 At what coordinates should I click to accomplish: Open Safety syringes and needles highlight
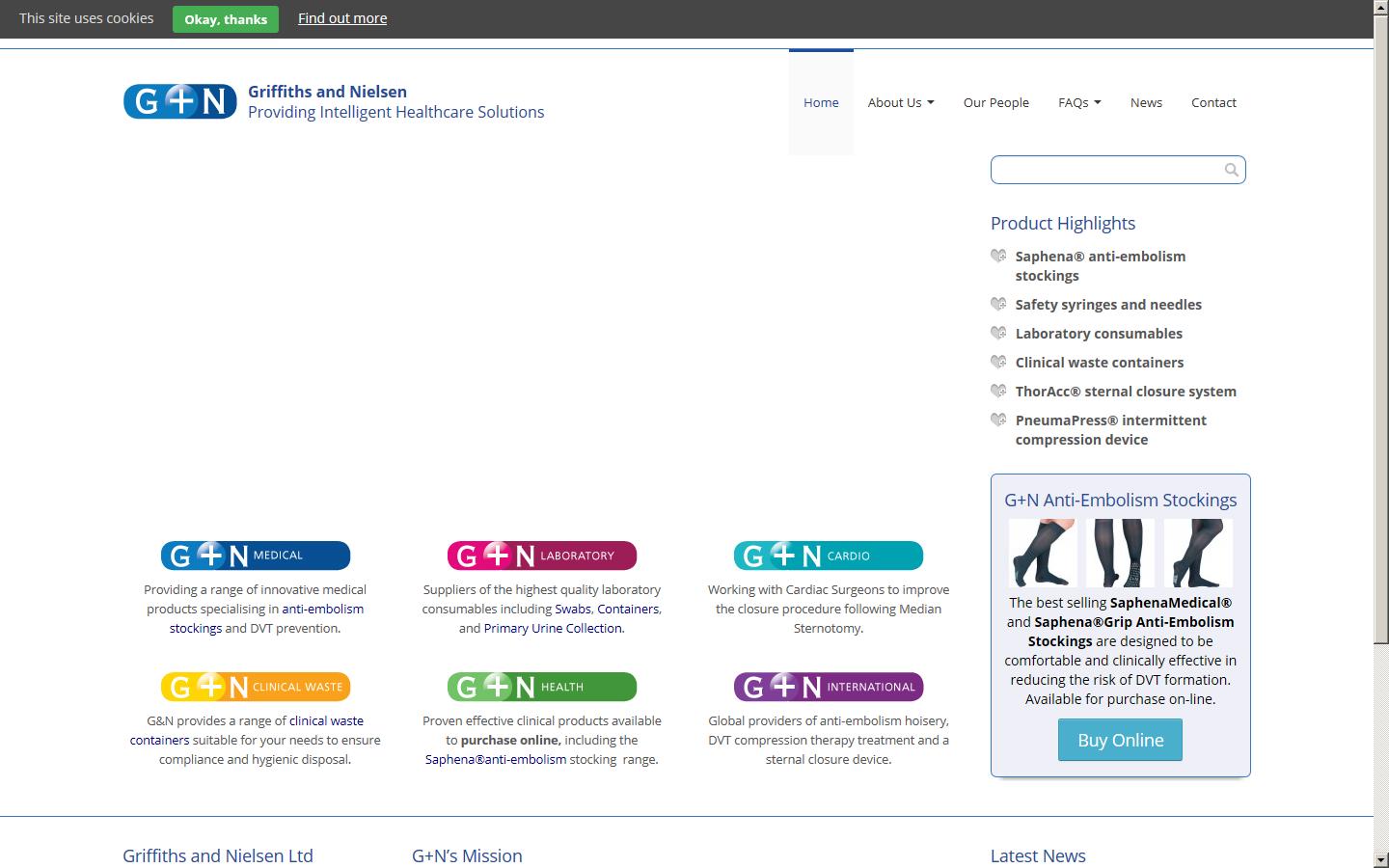tap(1108, 304)
